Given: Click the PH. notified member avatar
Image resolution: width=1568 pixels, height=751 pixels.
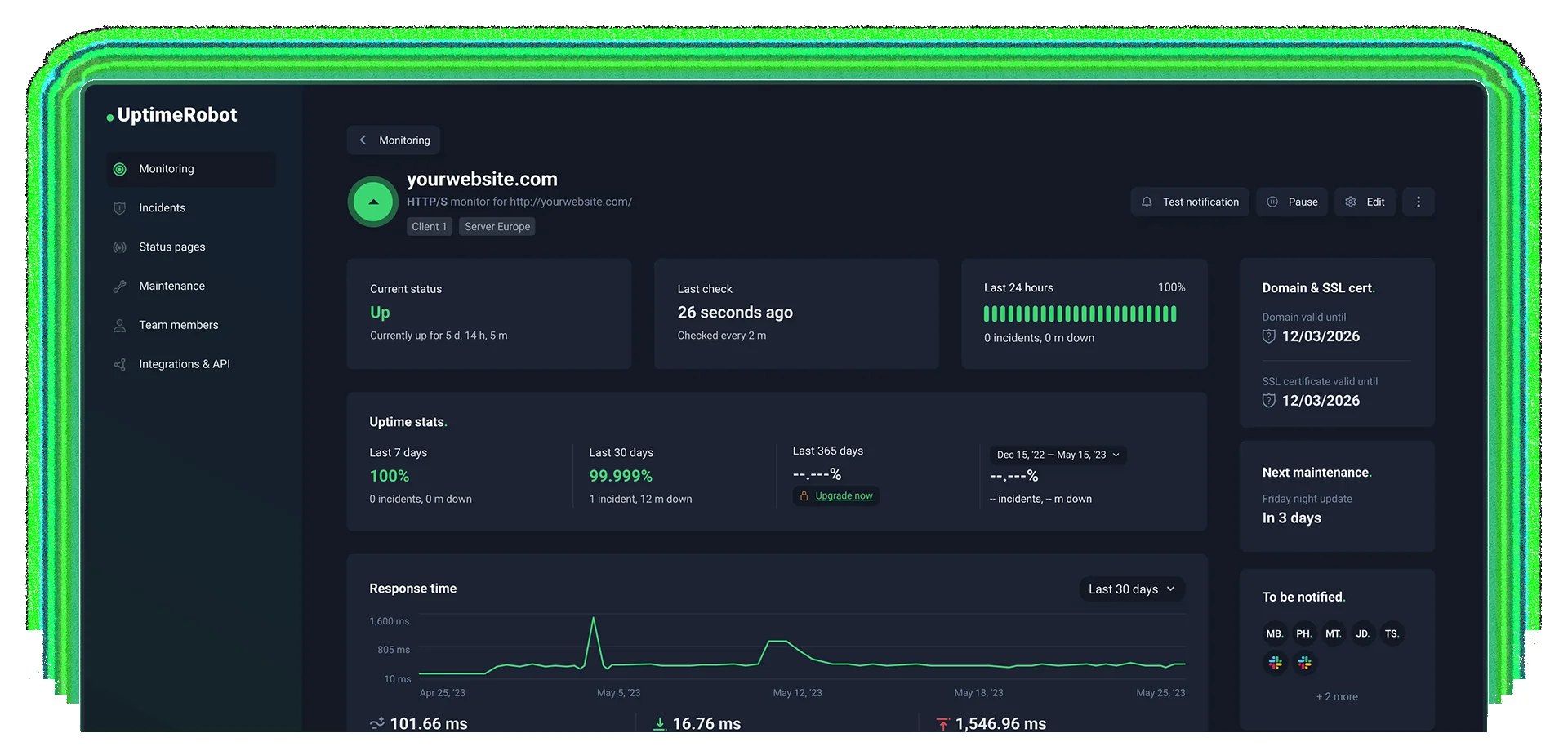Looking at the screenshot, I should coord(1304,633).
